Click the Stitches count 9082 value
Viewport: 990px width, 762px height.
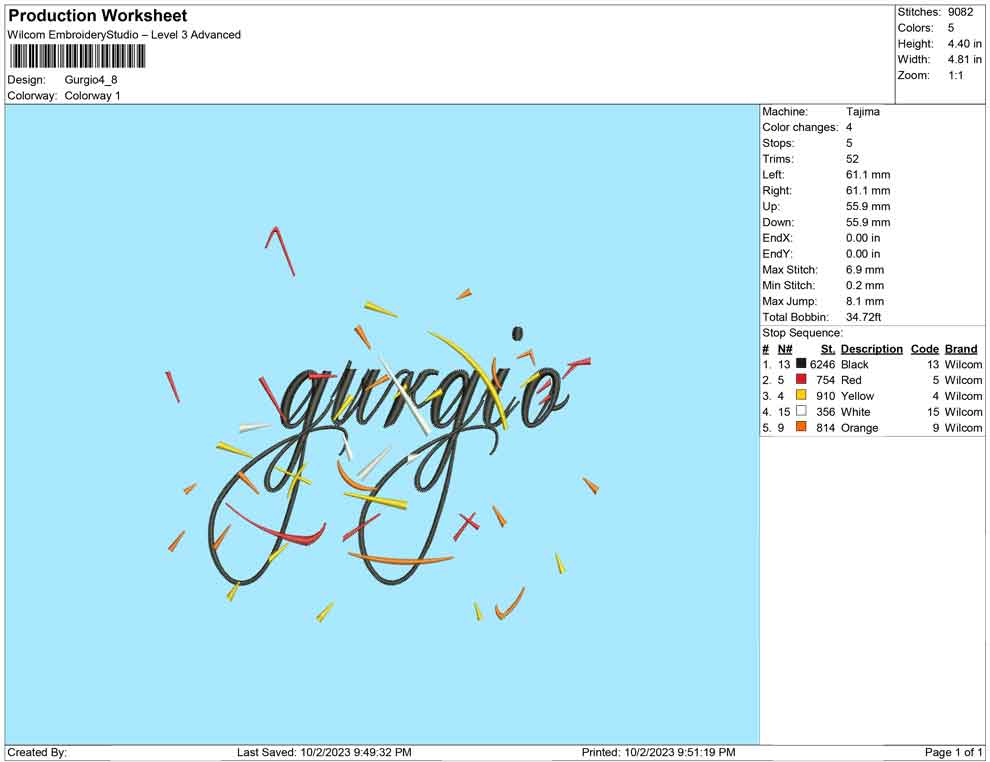tap(961, 11)
